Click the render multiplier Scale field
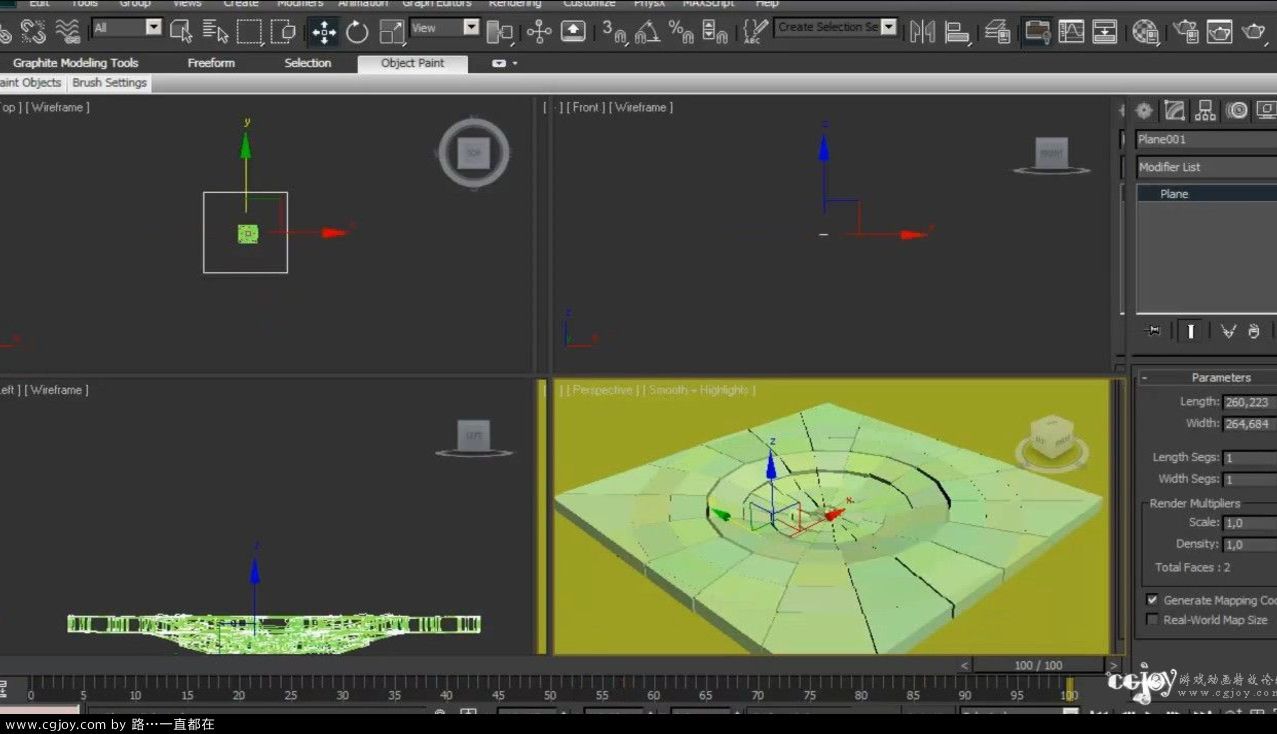The height and width of the screenshot is (734, 1277). click(1250, 523)
